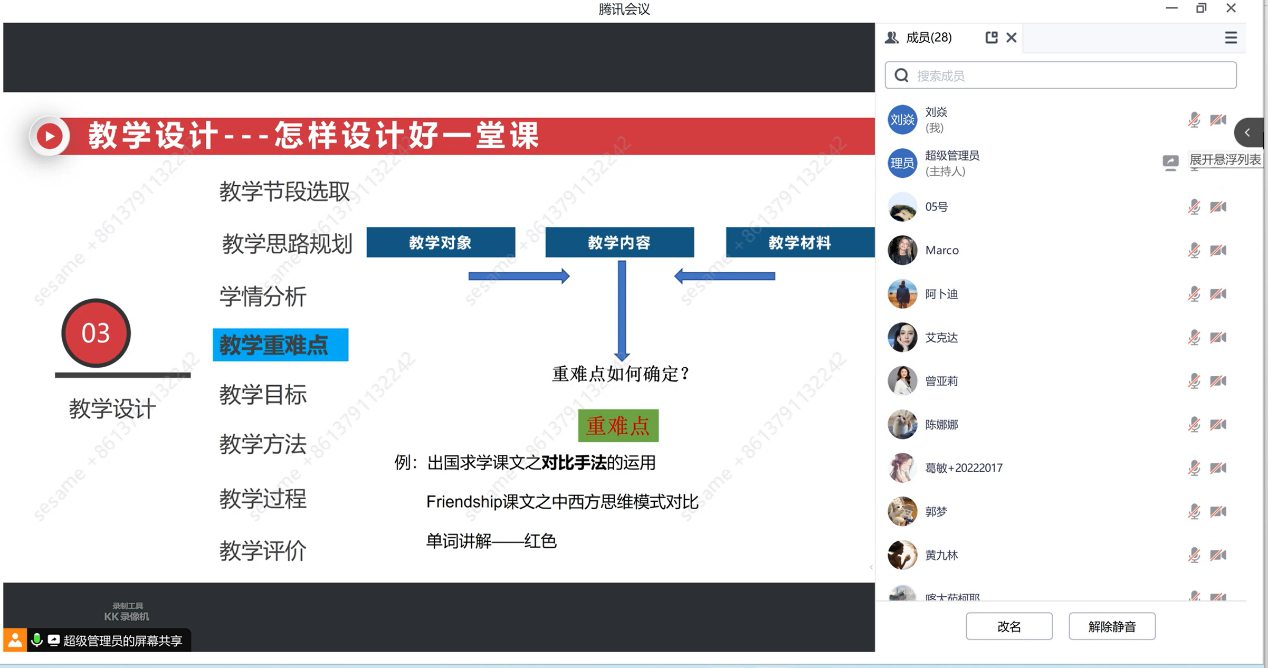Viewport: 1268px width, 668px height.
Task: Close the members panel tab
Action: point(1011,37)
